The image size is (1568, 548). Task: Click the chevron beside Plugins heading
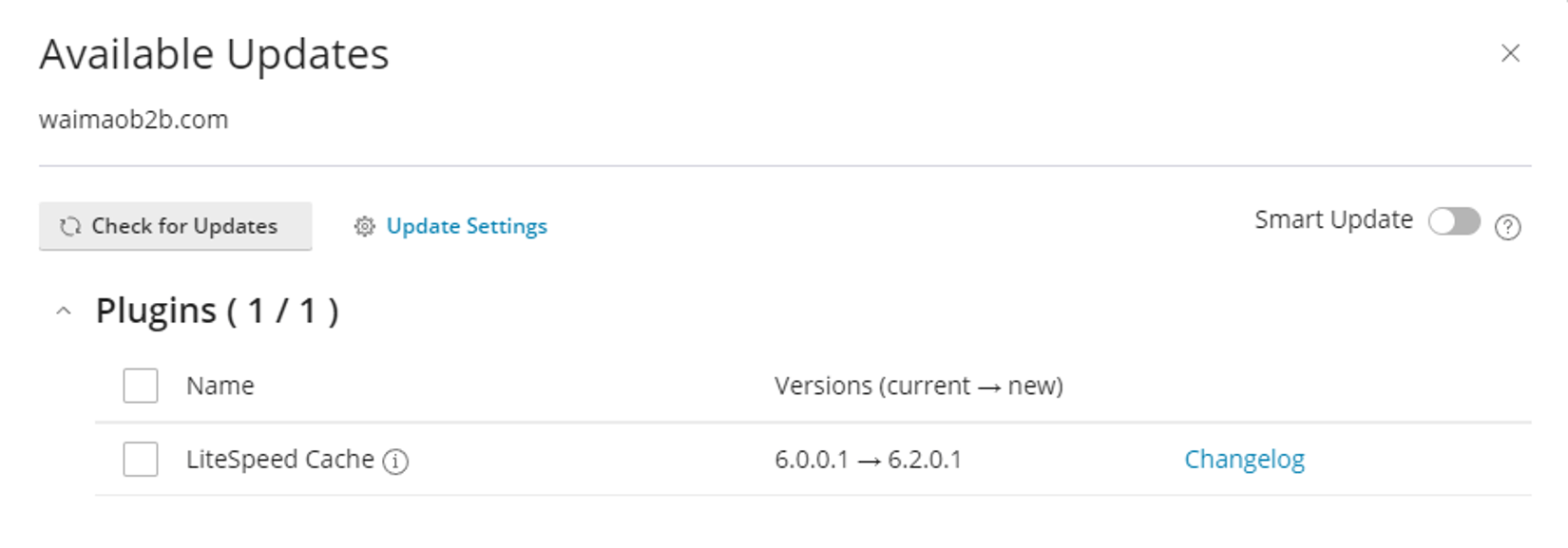point(64,310)
